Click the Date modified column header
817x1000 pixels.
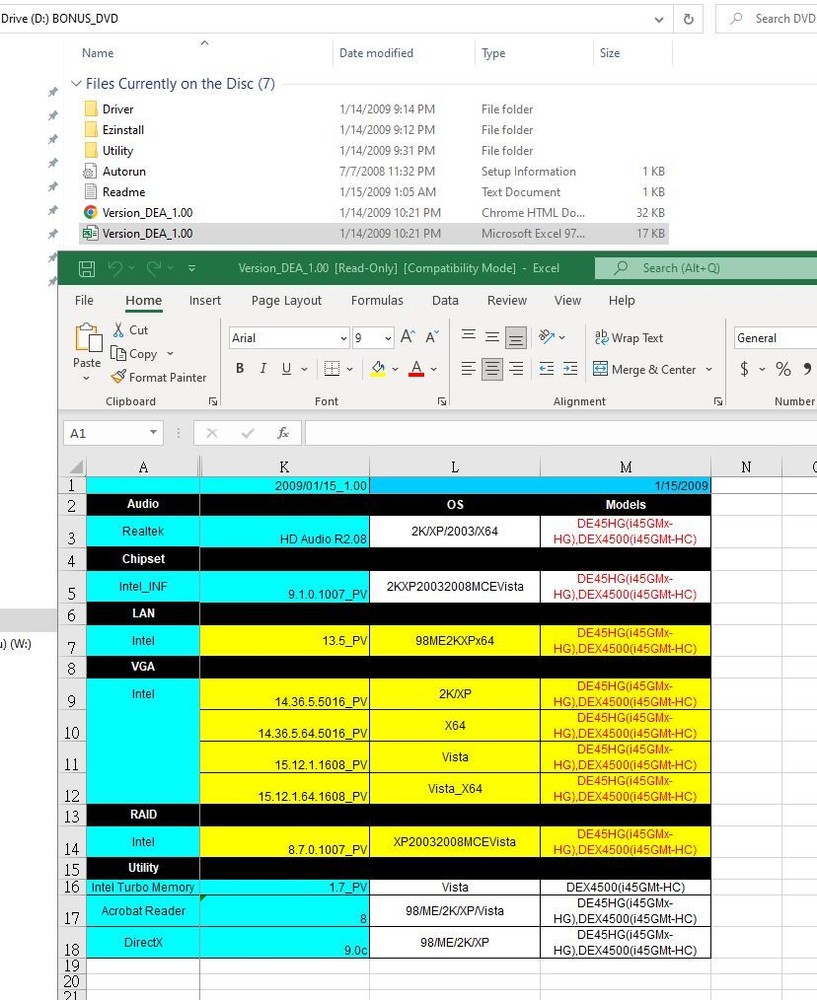(376, 53)
